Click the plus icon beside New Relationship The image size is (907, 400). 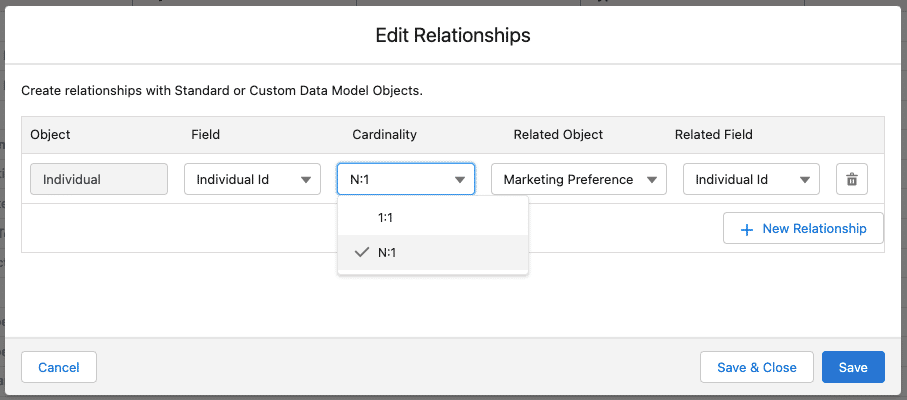click(x=746, y=229)
